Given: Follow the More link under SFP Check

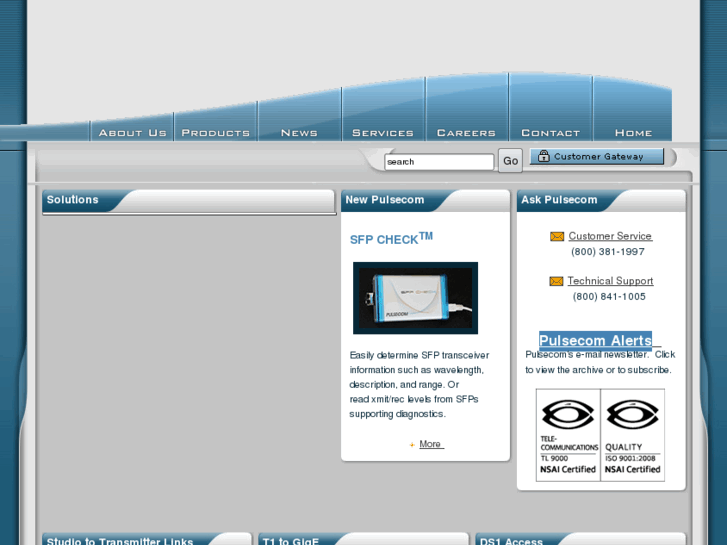Looking at the screenshot, I should click(x=430, y=444).
